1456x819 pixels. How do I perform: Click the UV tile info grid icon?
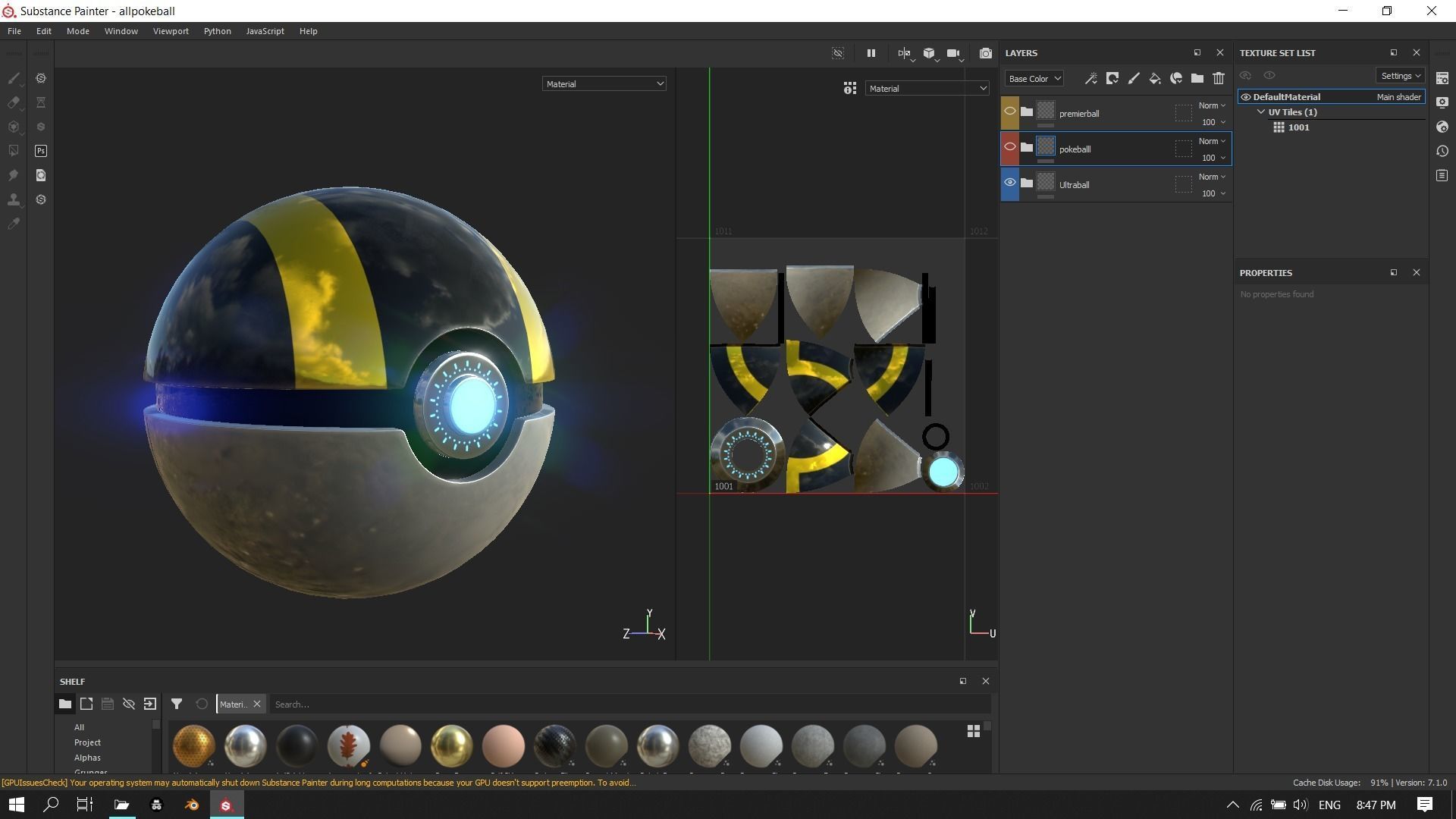coord(850,88)
